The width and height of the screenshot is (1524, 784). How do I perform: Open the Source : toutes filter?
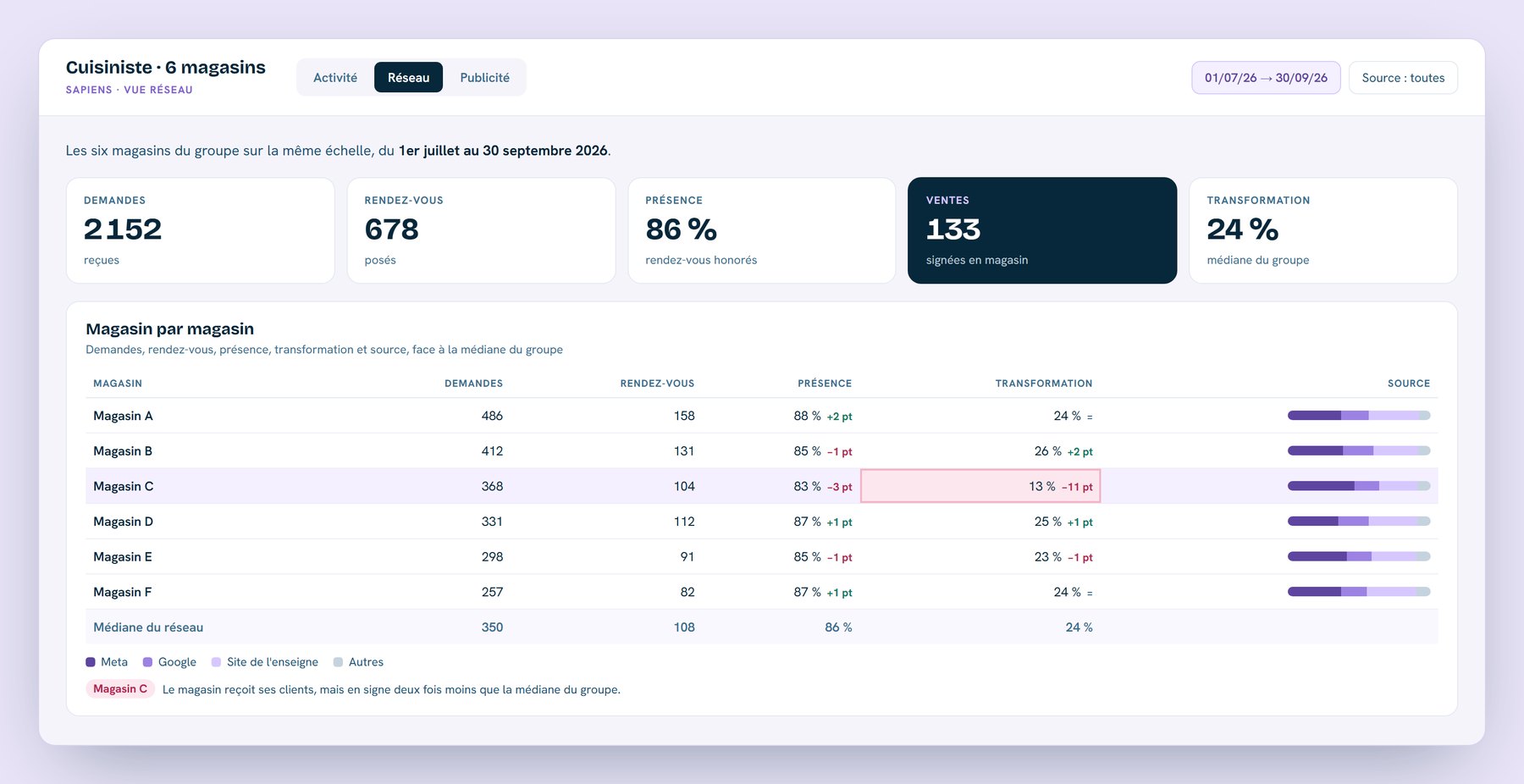pyautogui.click(x=1403, y=78)
